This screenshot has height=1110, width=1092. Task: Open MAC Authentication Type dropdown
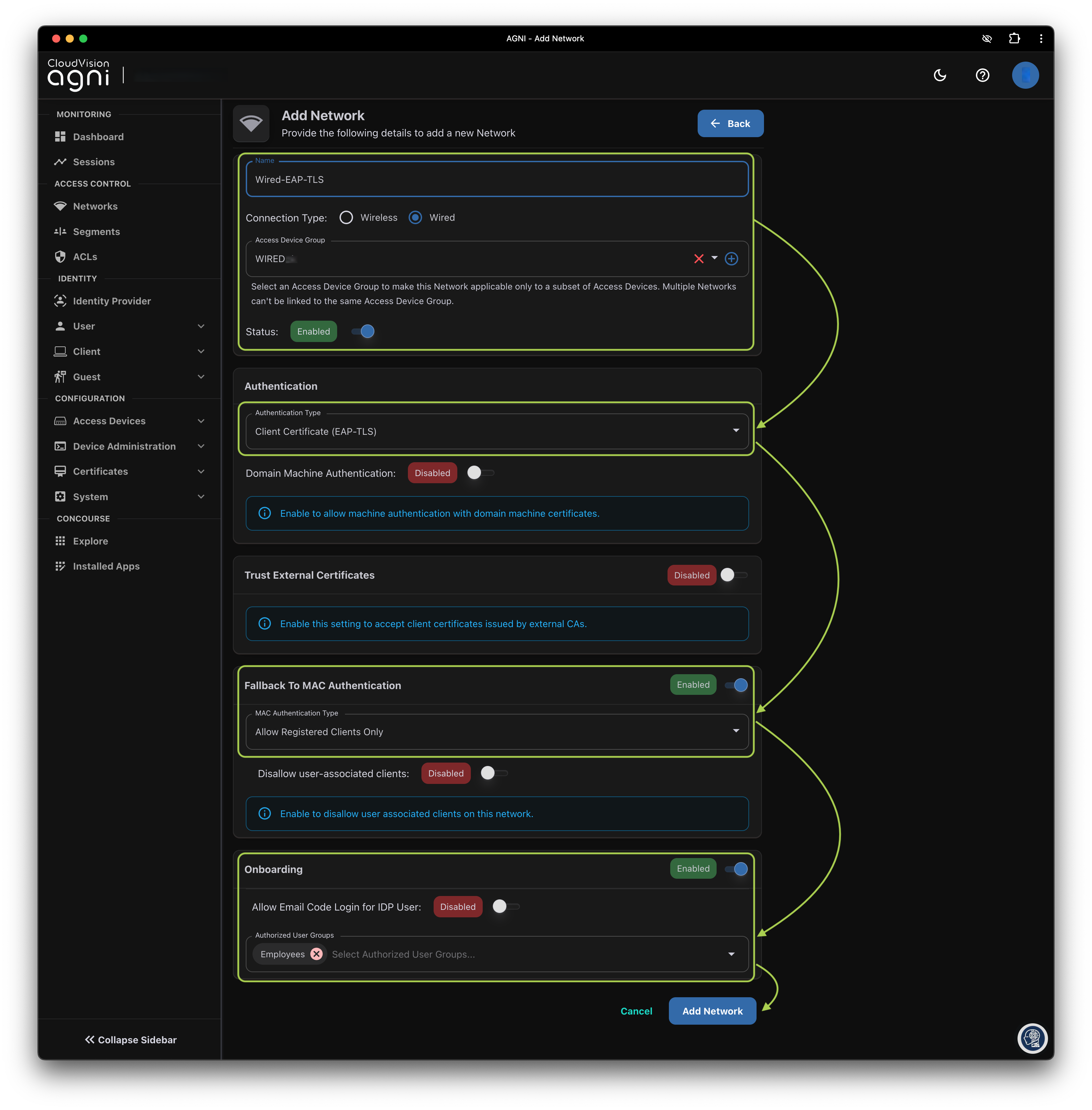click(497, 731)
